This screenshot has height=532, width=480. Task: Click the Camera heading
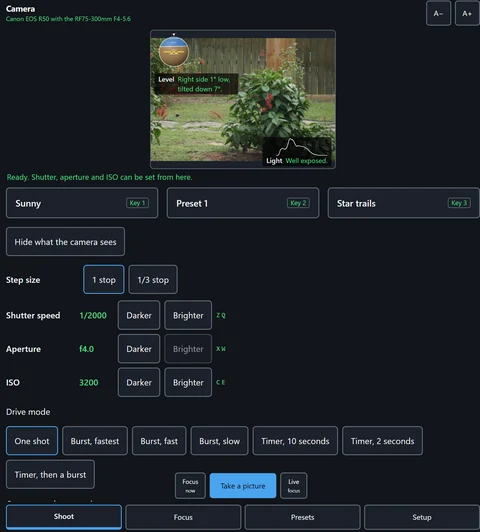[20, 9]
